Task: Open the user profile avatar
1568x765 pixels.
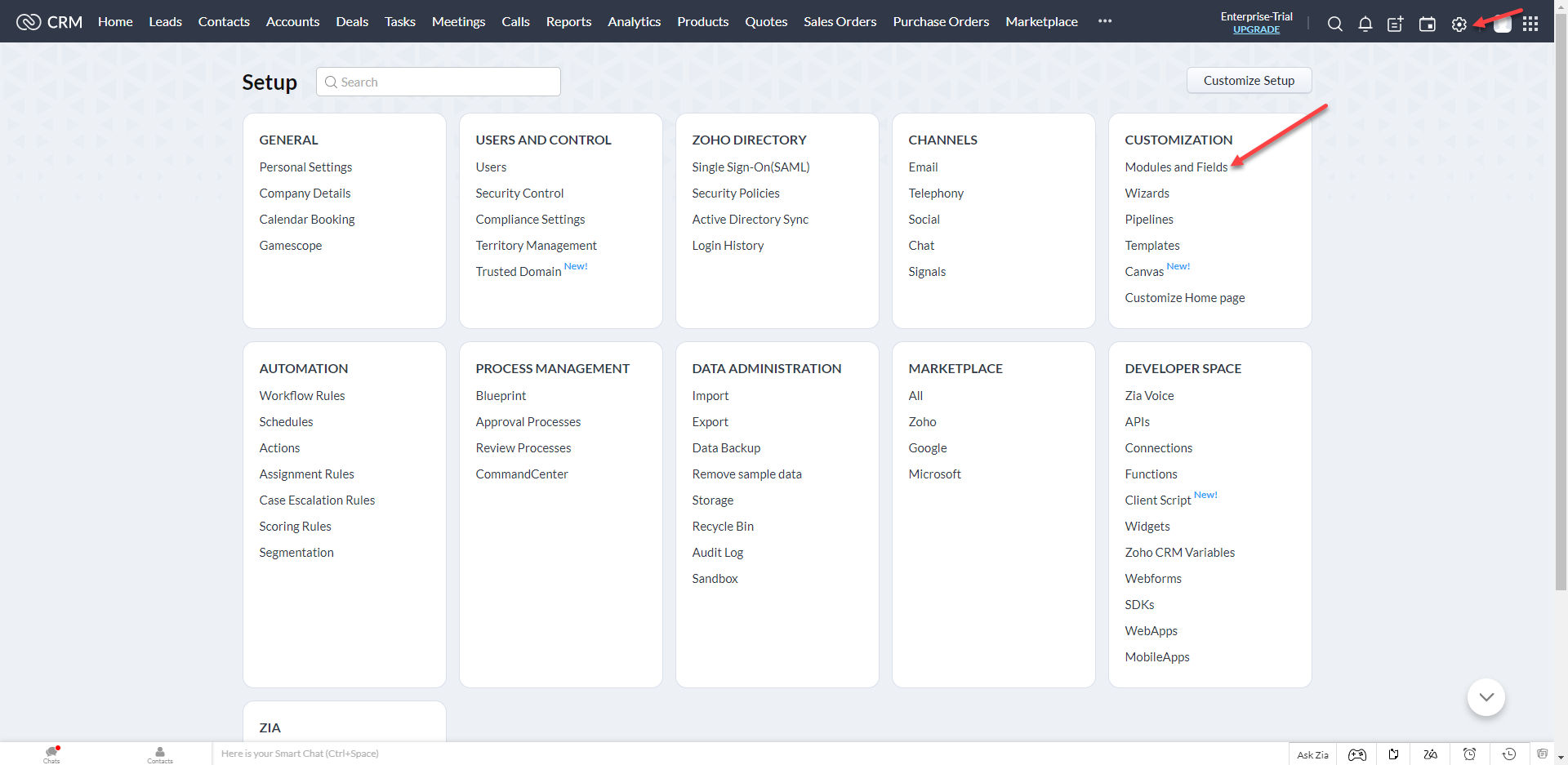Action: [x=1502, y=24]
